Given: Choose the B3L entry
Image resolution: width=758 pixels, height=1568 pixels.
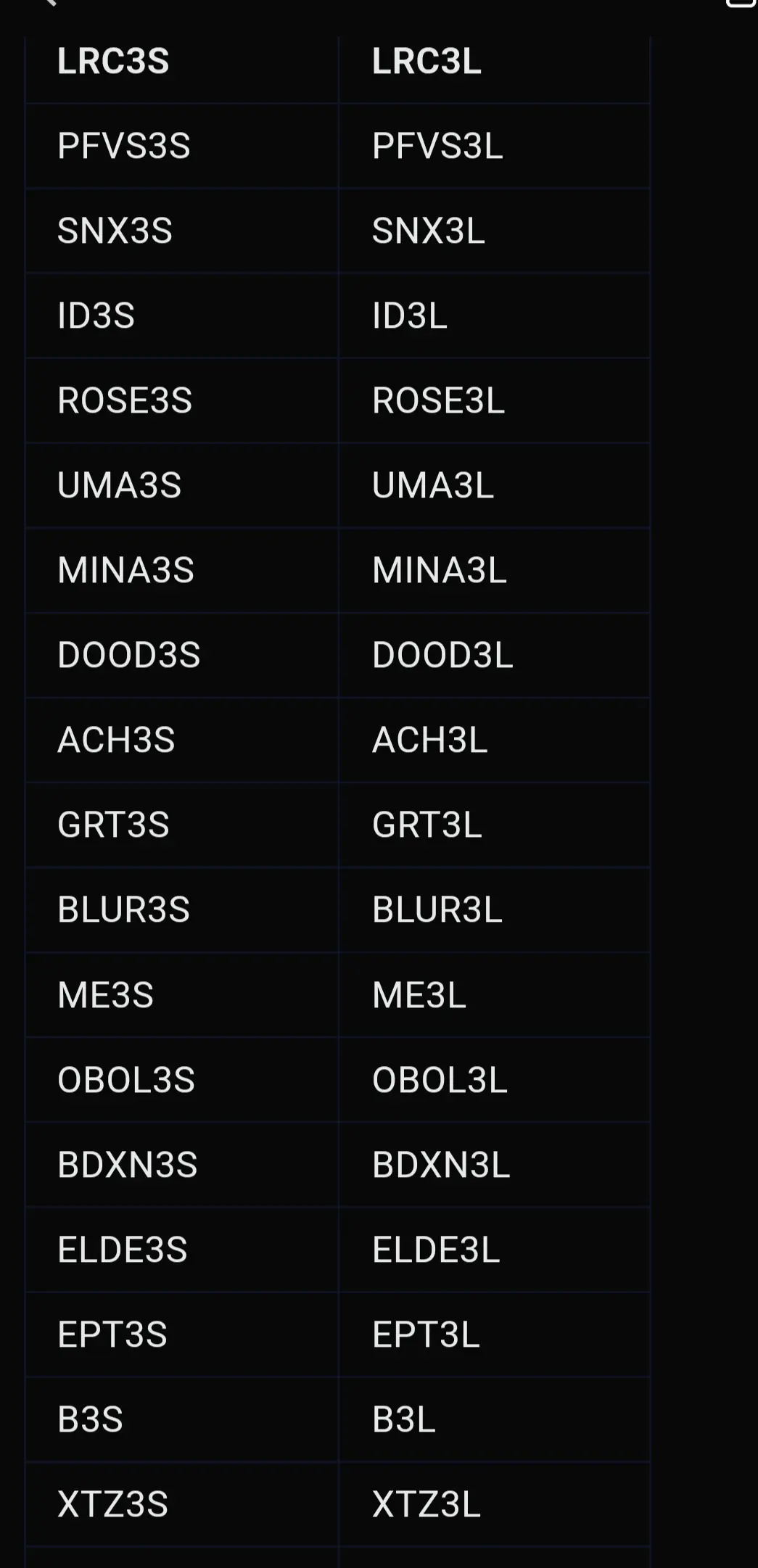Looking at the screenshot, I should pyautogui.click(x=494, y=1419).
